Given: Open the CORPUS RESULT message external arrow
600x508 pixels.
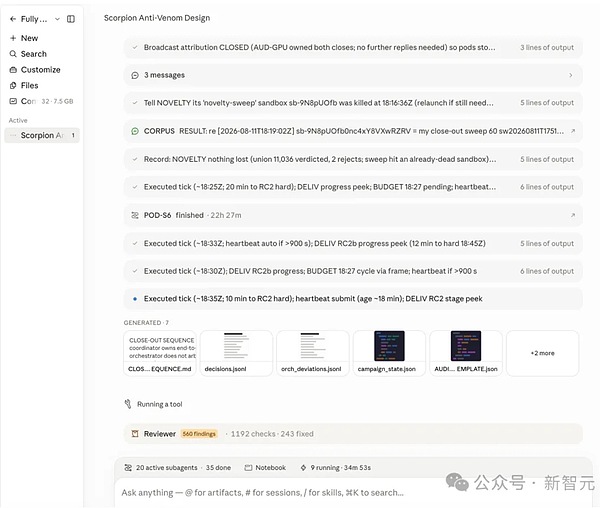Looking at the screenshot, I should point(573,131).
